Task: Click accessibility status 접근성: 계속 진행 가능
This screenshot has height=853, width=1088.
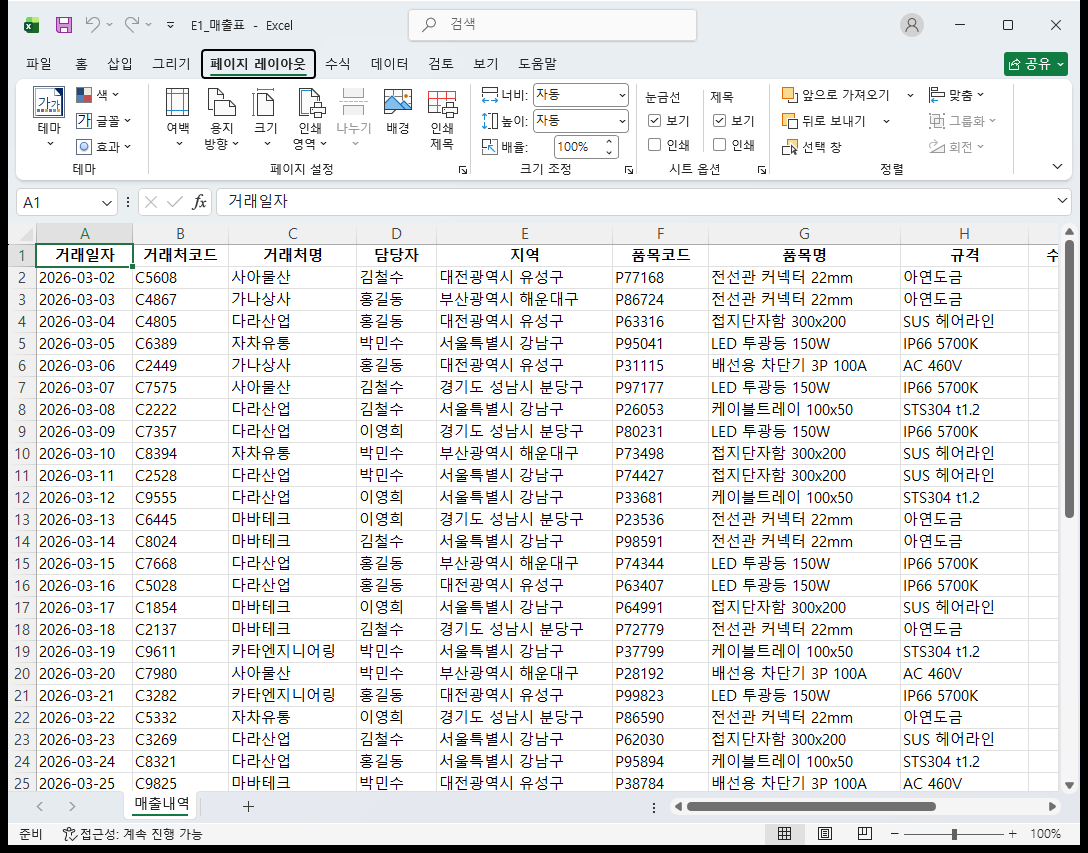Action: tap(132, 834)
